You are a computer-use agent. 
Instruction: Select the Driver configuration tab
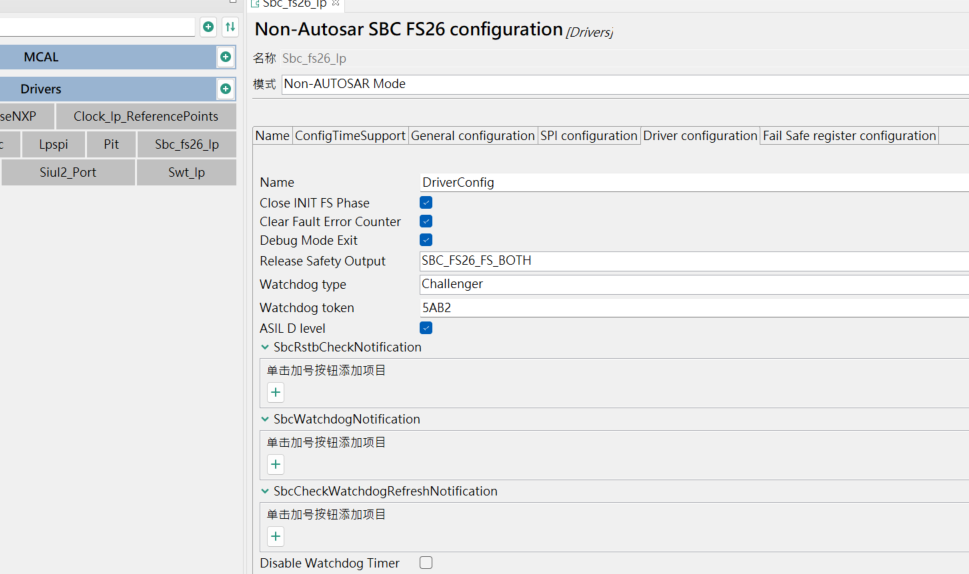(700, 136)
